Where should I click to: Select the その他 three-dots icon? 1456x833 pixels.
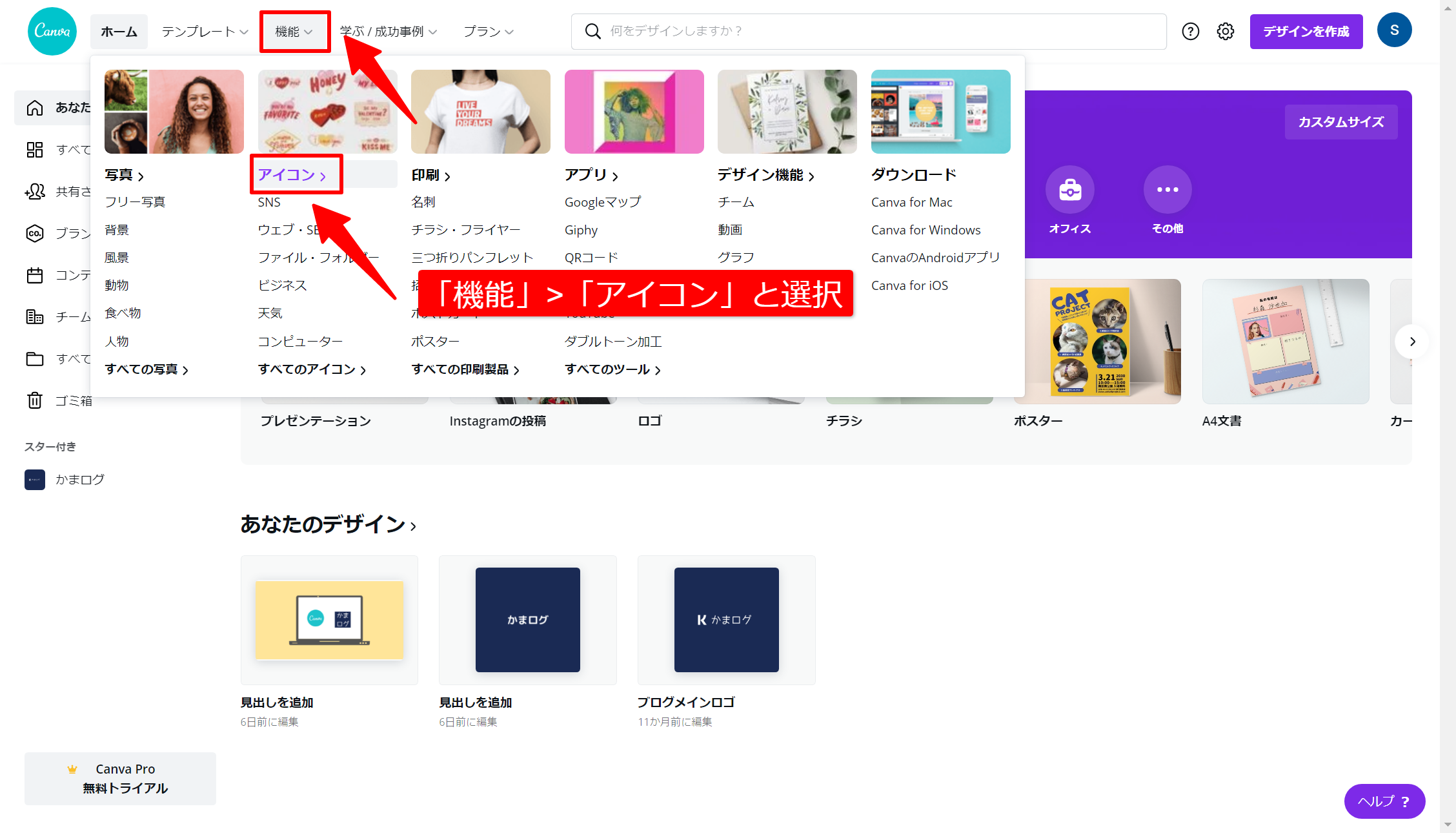click(x=1168, y=190)
